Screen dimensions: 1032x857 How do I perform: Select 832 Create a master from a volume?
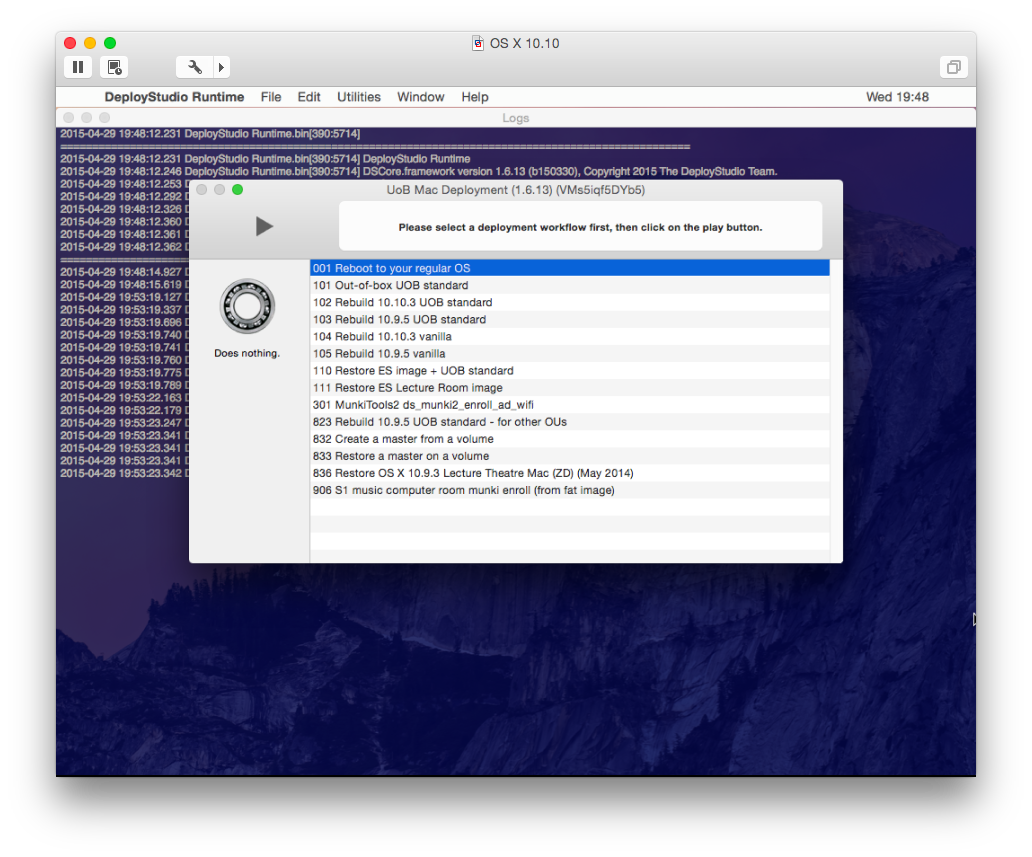[570, 439]
